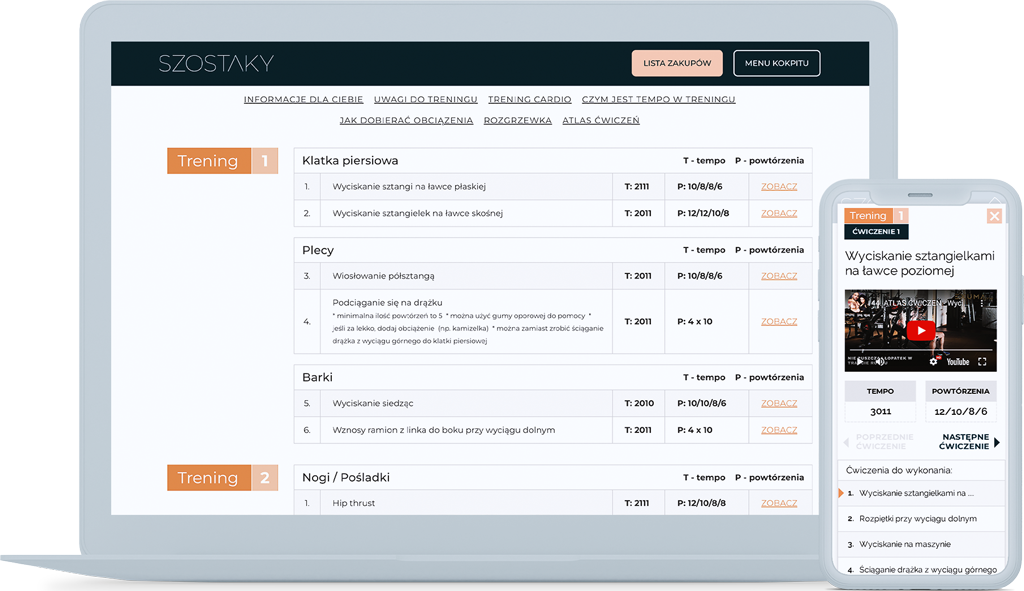Close the exercise panel on phone
Screen dimensions: 1024x591
click(x=993, y=216)
